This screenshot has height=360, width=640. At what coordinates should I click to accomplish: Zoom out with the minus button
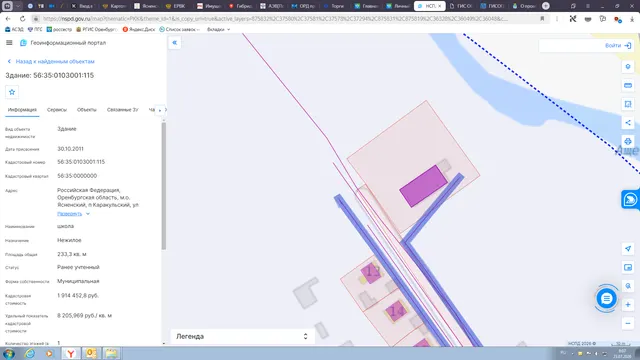(628, 323)
